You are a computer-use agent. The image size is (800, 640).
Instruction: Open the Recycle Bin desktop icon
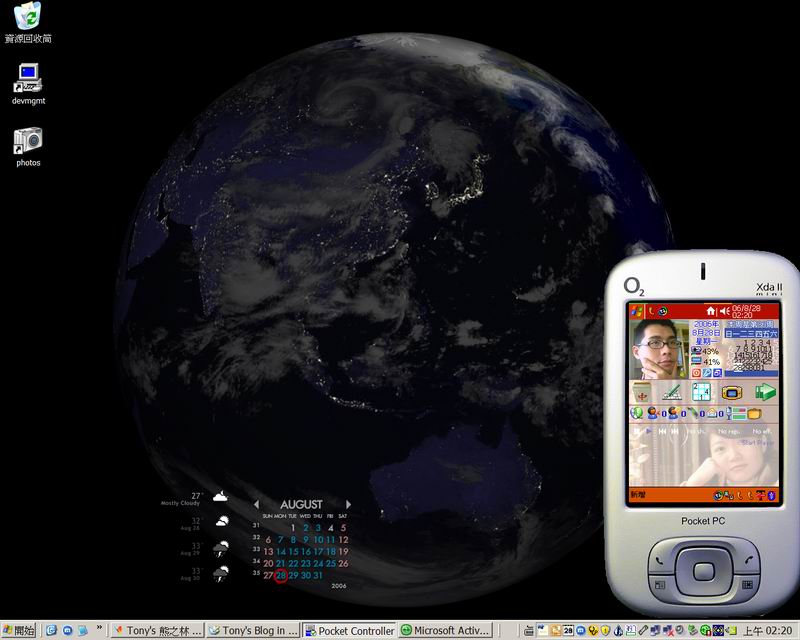click(28, 21)
